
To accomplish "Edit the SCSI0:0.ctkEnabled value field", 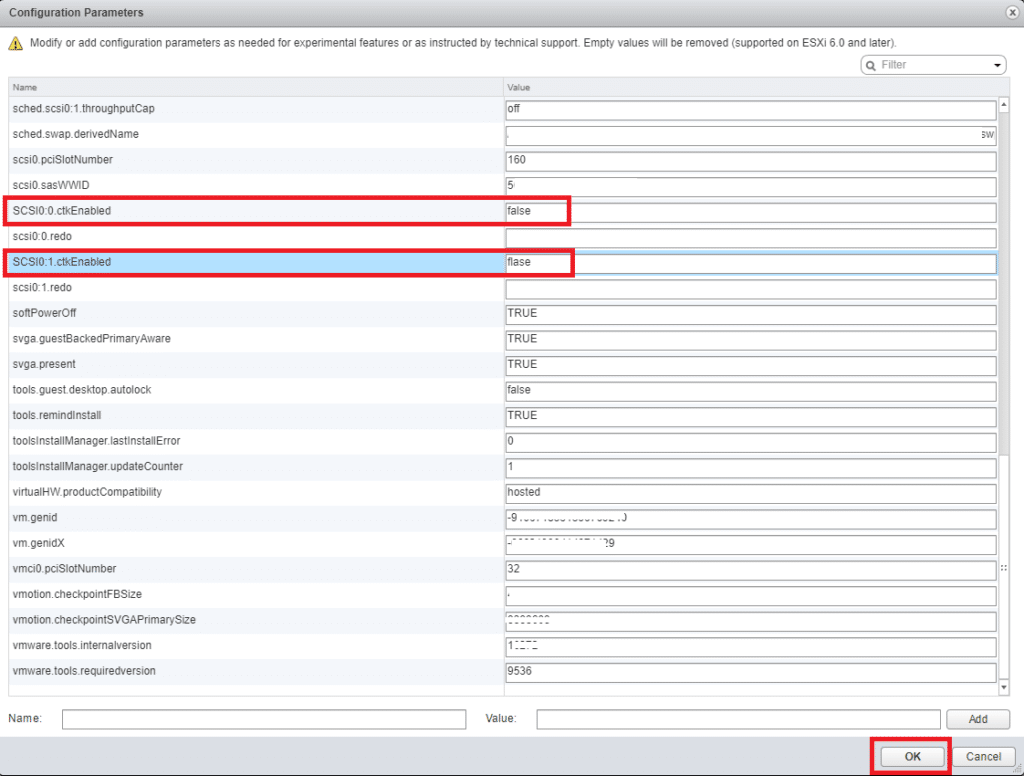I will click(x=750, y=212).
